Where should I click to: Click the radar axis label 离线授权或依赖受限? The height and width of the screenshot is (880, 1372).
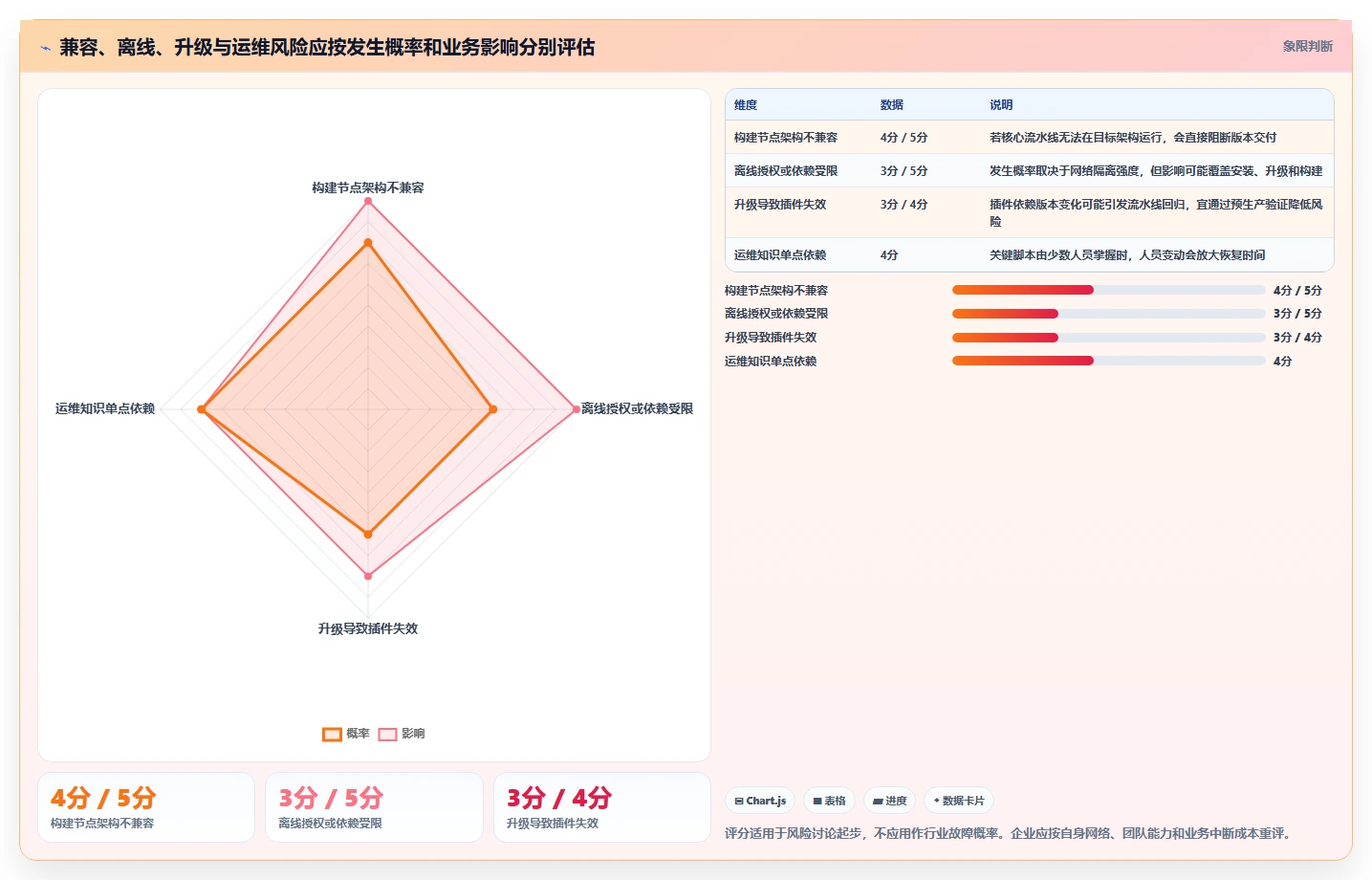pyautogui.click(x=638, y=408)
